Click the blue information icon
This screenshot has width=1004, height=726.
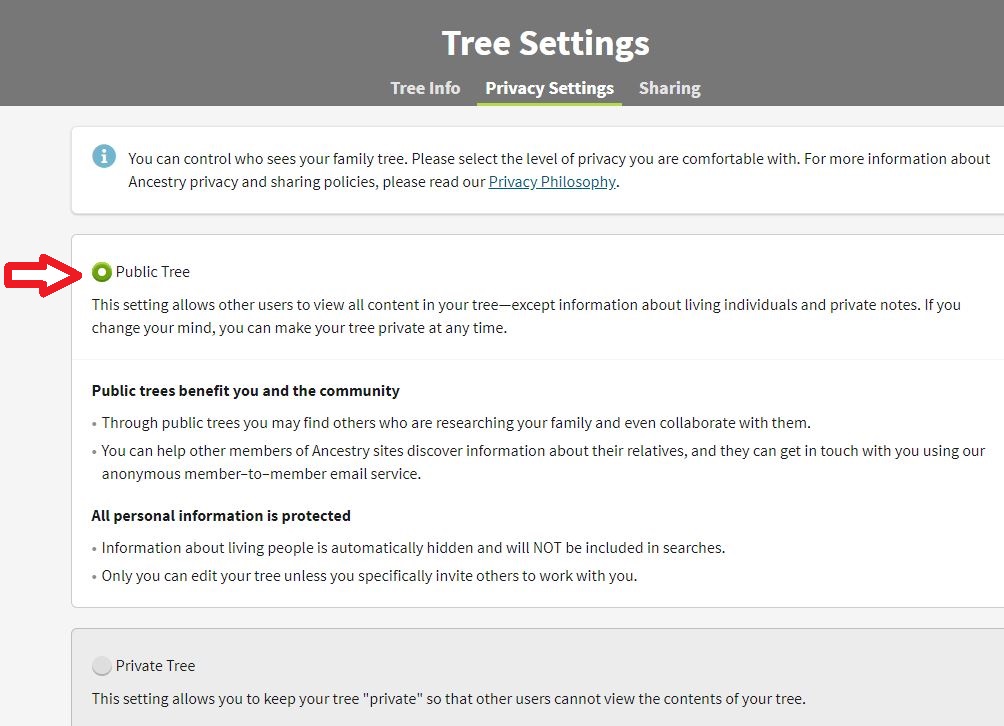[104, 156]
